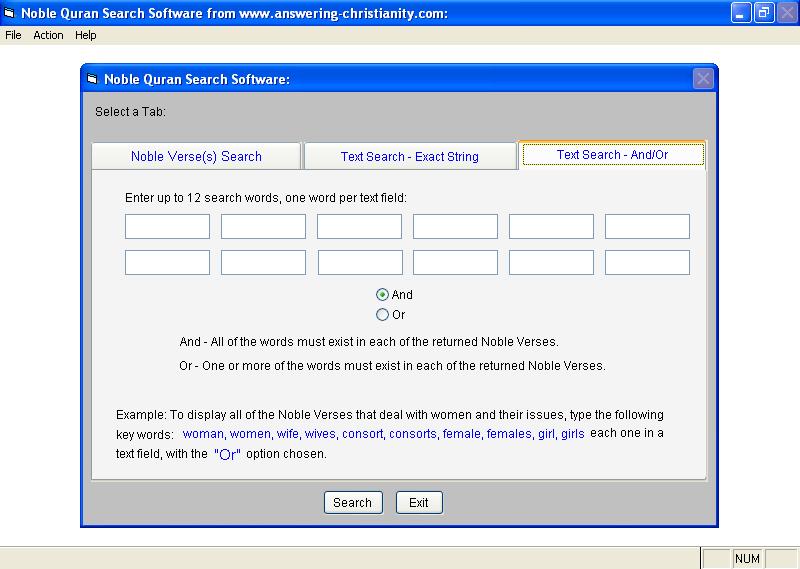
Task: Focus the first field in bottom row
Action: pyautogui.click(x=167, y=262)
